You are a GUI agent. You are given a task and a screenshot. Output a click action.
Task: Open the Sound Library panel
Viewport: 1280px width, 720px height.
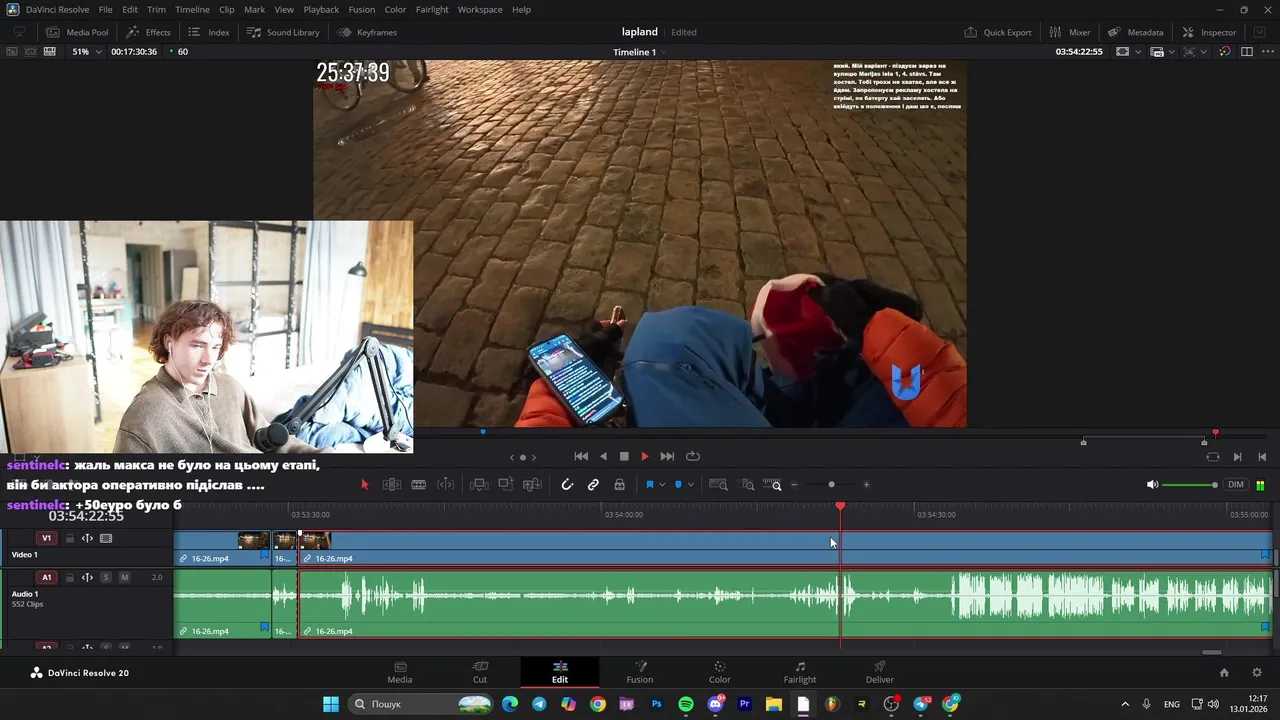click(x=283, y=32)
